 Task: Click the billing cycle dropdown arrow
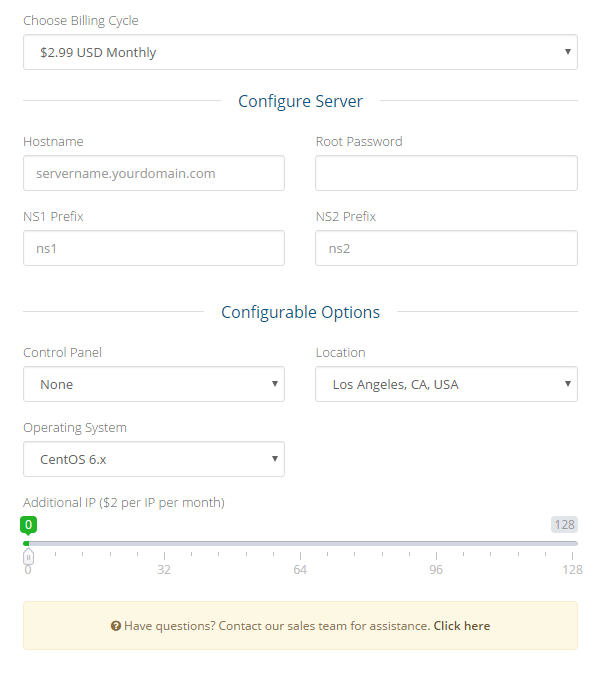[x=568, y=52]
